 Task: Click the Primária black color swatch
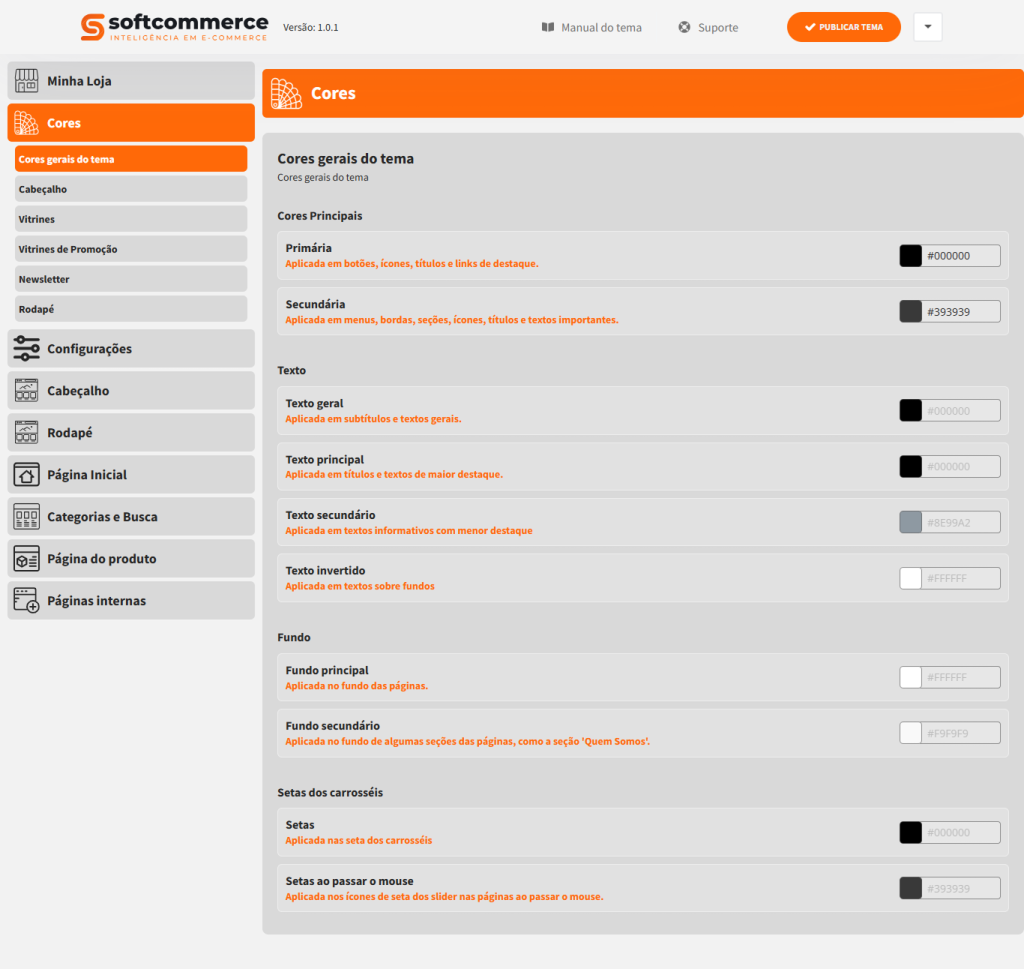(910, 256)
